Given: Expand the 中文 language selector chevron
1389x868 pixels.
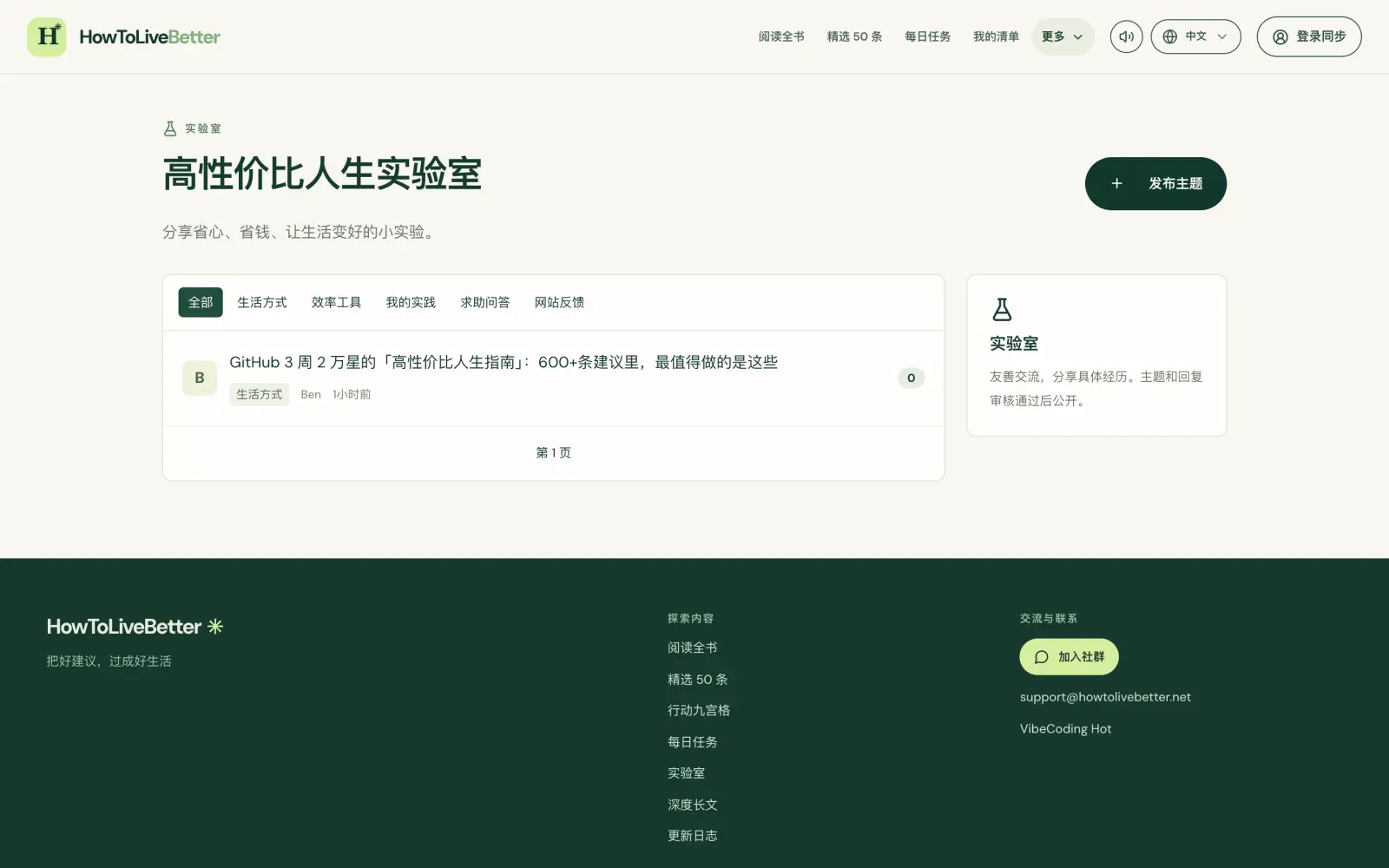Looking at the screenshot, I should (x=1222, y=36).
